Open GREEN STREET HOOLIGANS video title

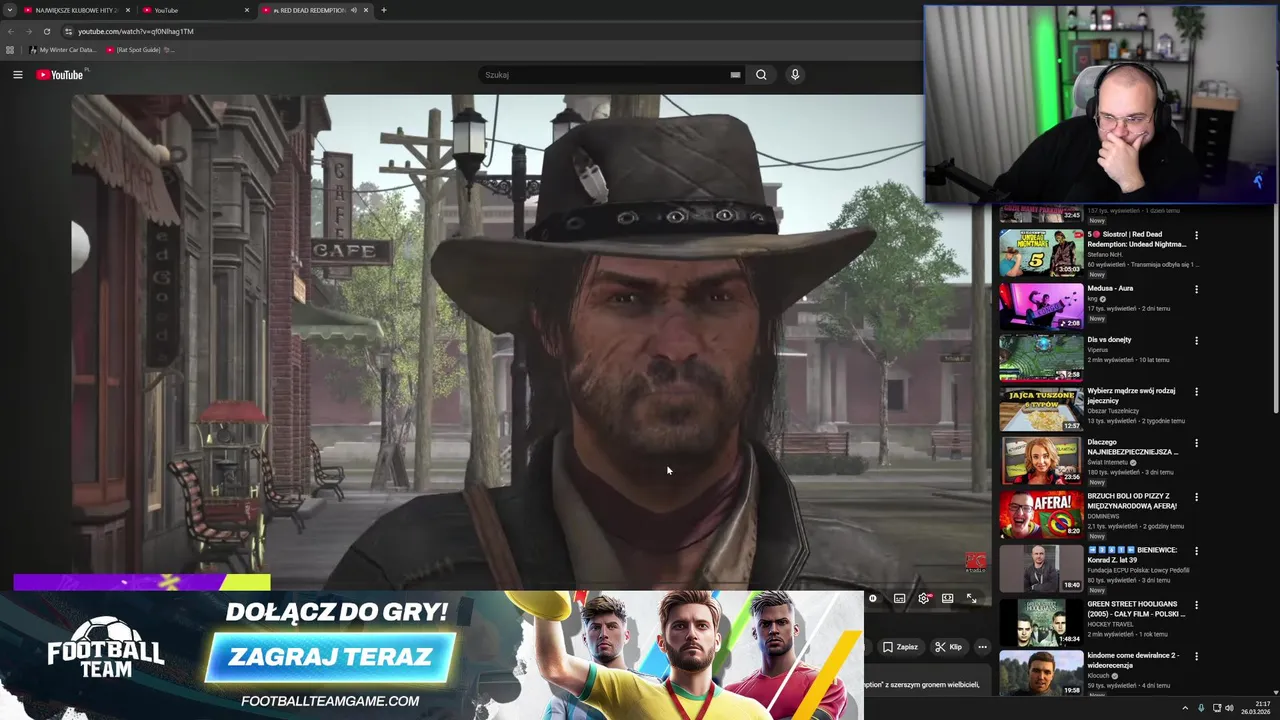[x=1136, y=609]
